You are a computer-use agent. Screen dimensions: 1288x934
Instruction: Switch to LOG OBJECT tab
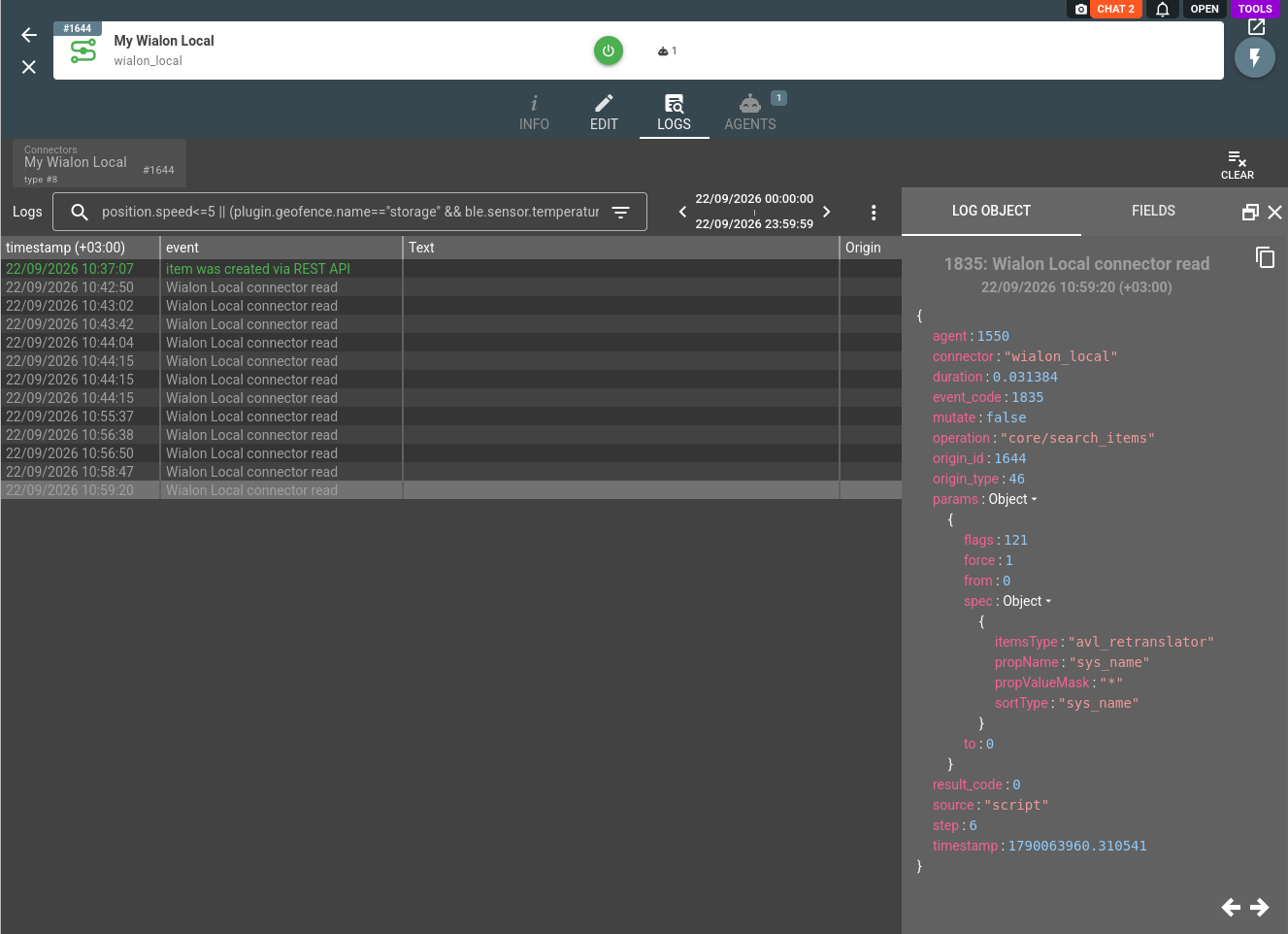pyautogui.click(x=991, y=211)
